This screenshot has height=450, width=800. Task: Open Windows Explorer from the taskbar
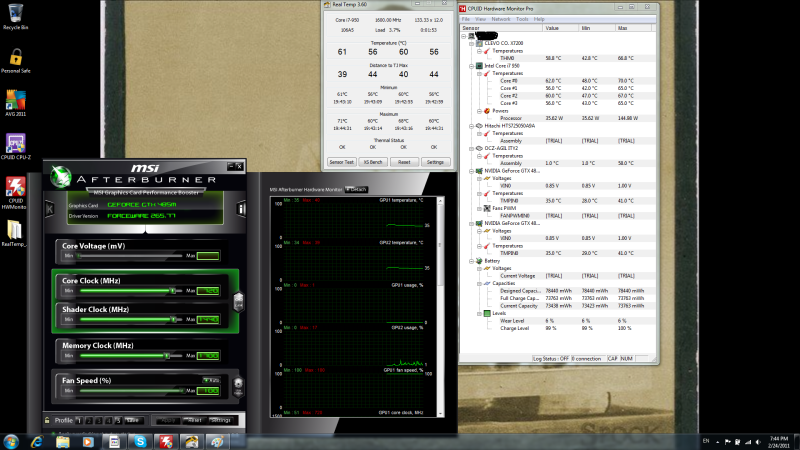(63, 441)
